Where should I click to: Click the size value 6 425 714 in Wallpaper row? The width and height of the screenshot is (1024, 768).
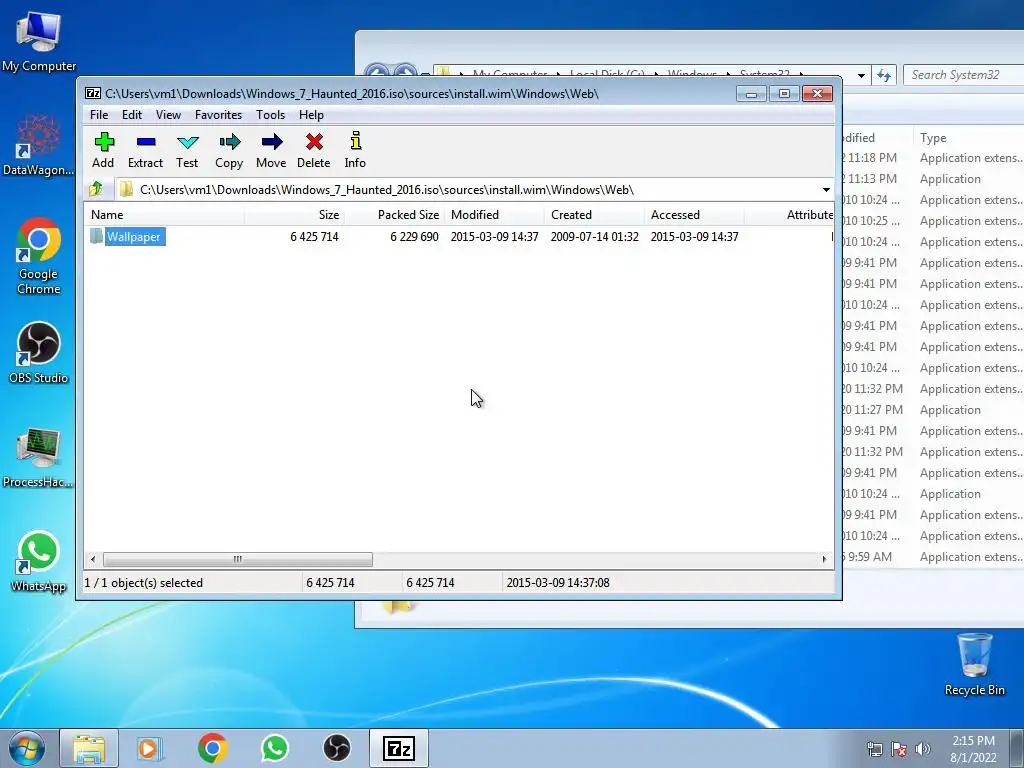(314, 236)
